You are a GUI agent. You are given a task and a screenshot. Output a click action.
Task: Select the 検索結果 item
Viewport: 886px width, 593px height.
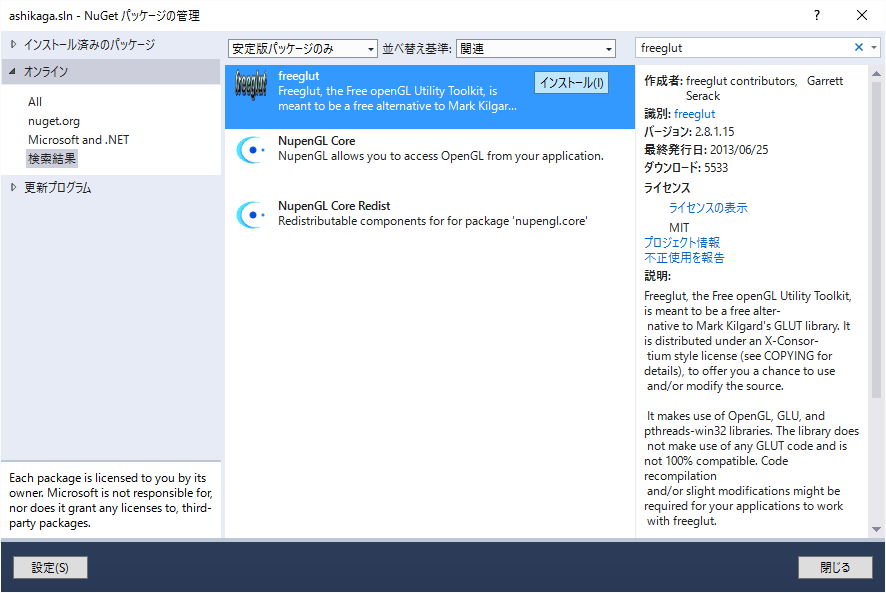pyautogui.click(x=51, y=159)
